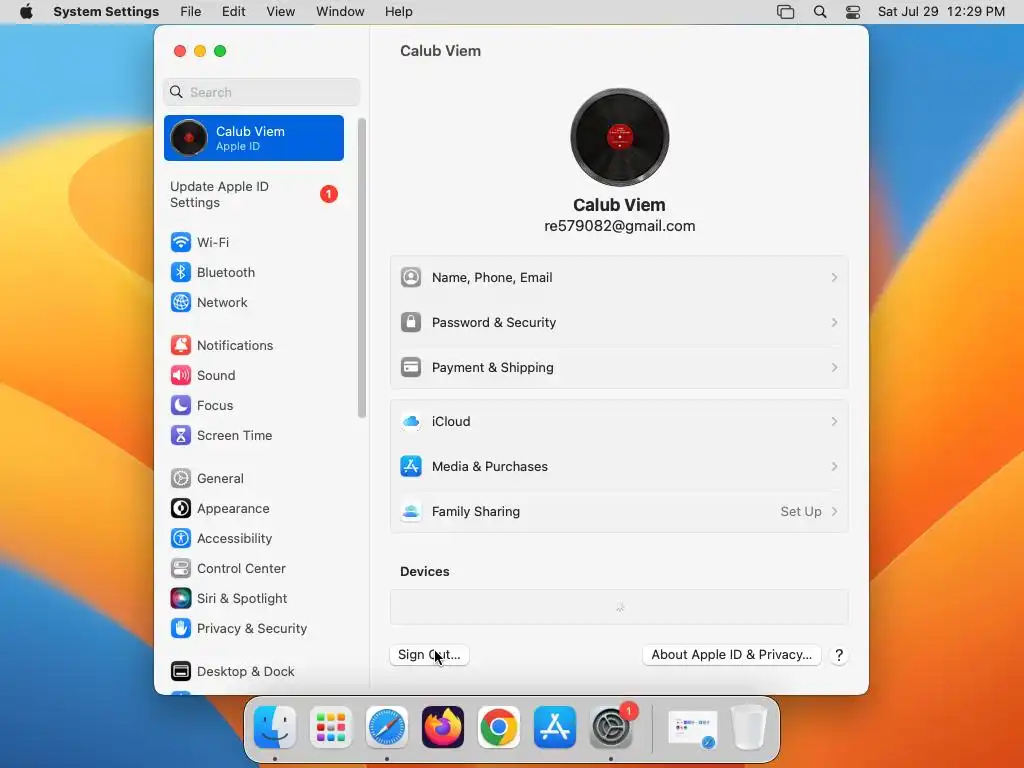Image resolution: width=1024 pixels, height=768 pixels.
Task: Open the Apple menu
Action: coord(26,12)
